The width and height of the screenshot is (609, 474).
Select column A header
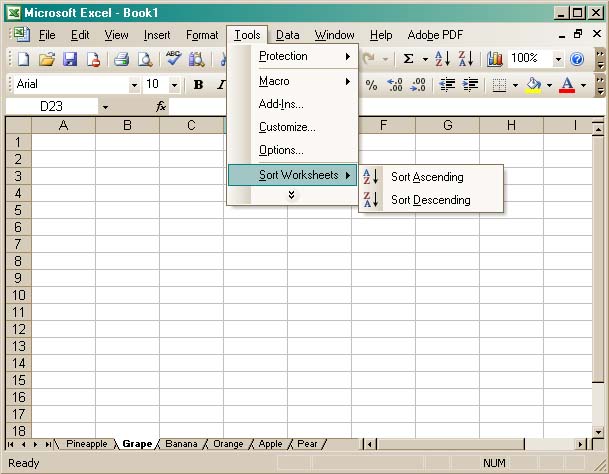(63, 125)
